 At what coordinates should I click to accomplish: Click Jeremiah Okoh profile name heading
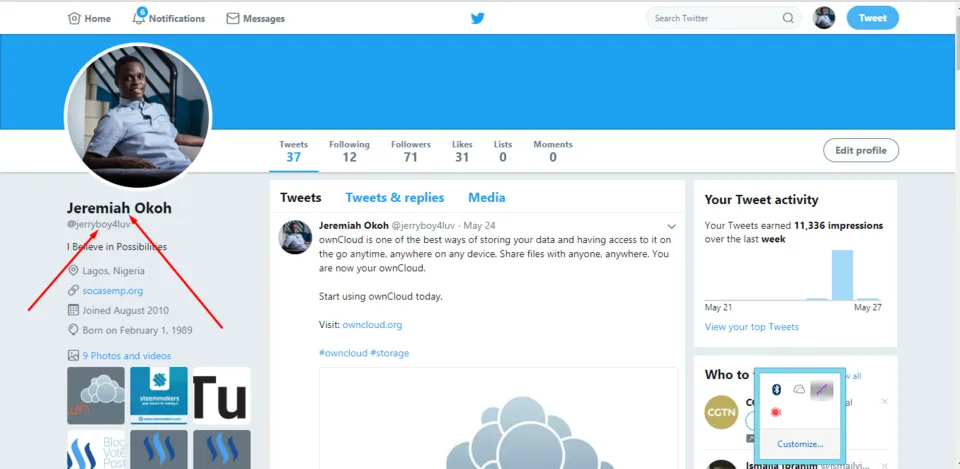119,208
